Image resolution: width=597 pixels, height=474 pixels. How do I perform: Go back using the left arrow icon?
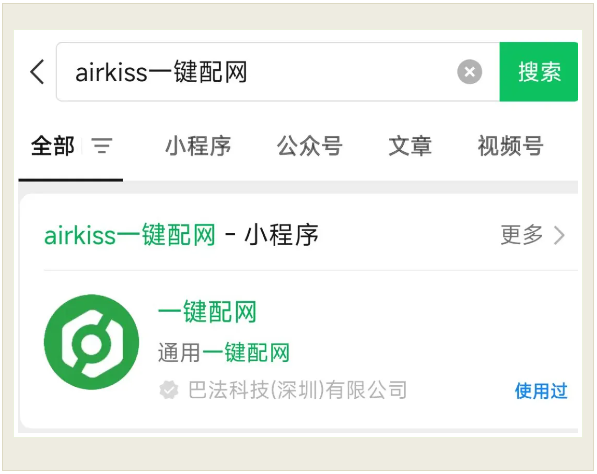tap(37, 72)
